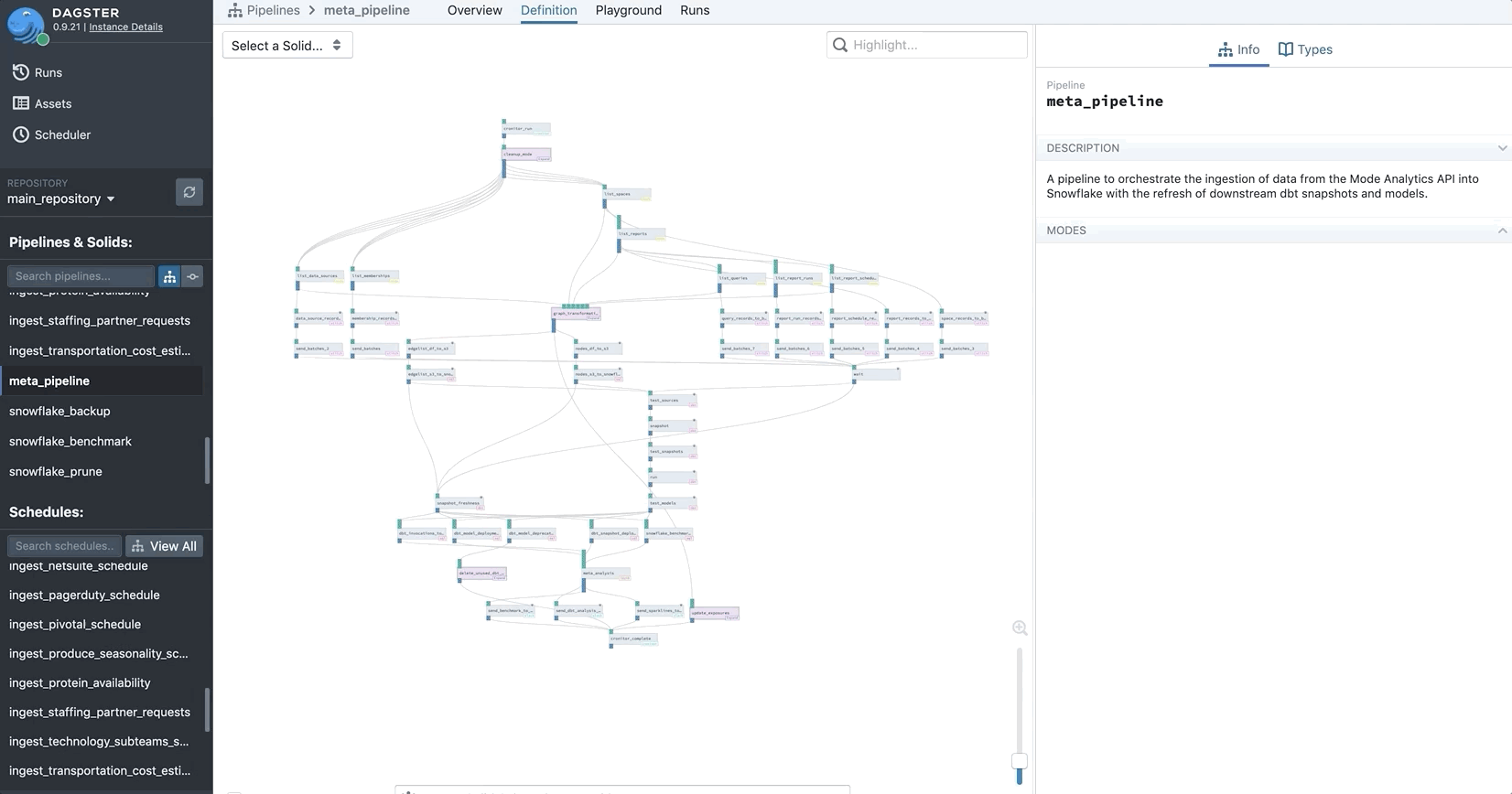Open the ingest_pivotal_schedule schedule

pyautogui.click(x=75, y=624)
